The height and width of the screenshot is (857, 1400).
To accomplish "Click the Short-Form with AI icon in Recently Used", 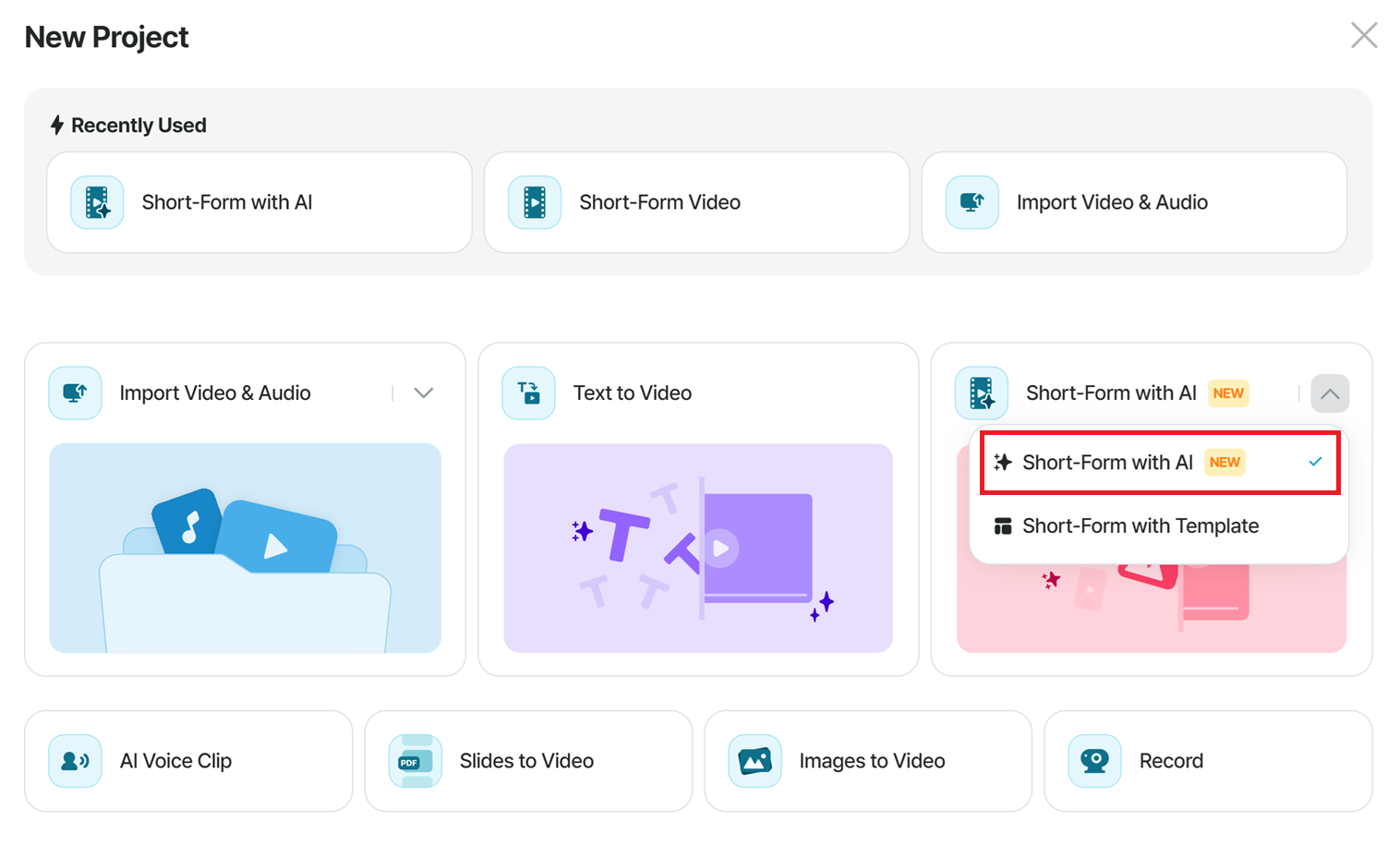I will [x=97, y=202].
